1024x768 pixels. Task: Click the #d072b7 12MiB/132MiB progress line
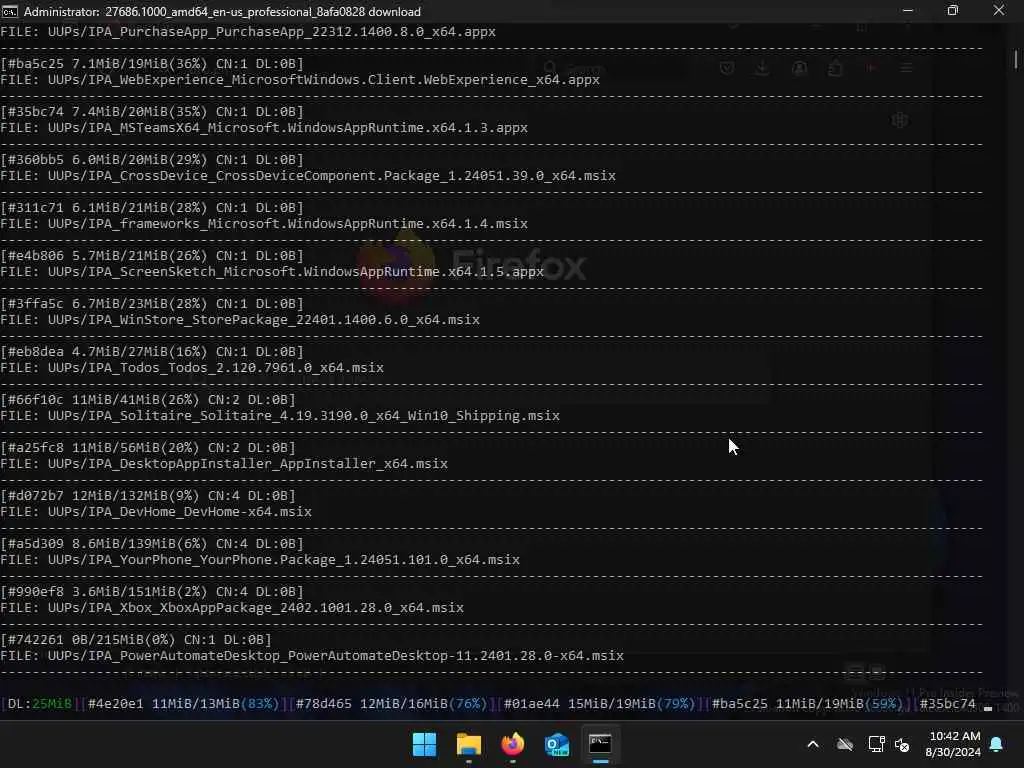point(148,496)
